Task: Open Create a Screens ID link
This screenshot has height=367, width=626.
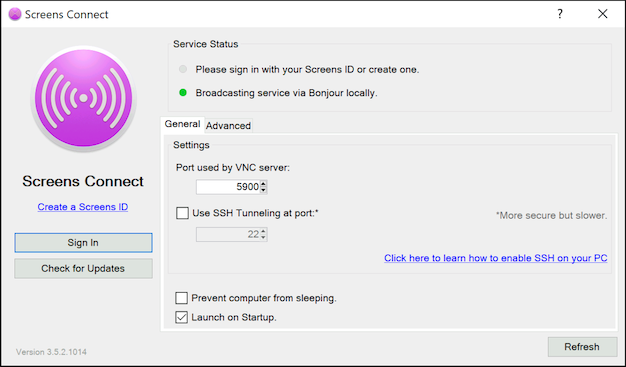Action: coord(83,207)
